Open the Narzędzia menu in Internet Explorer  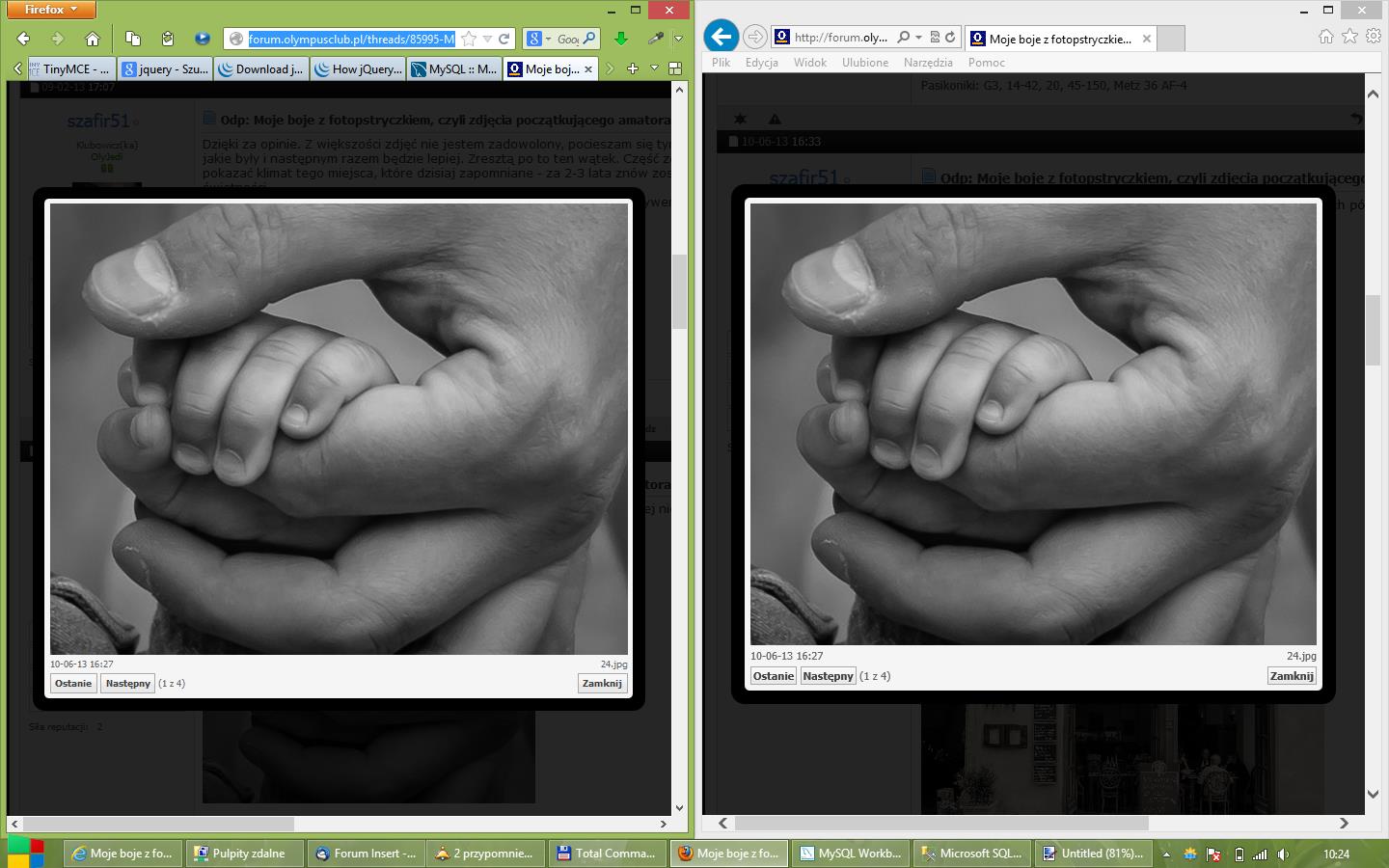pos(927,63)
